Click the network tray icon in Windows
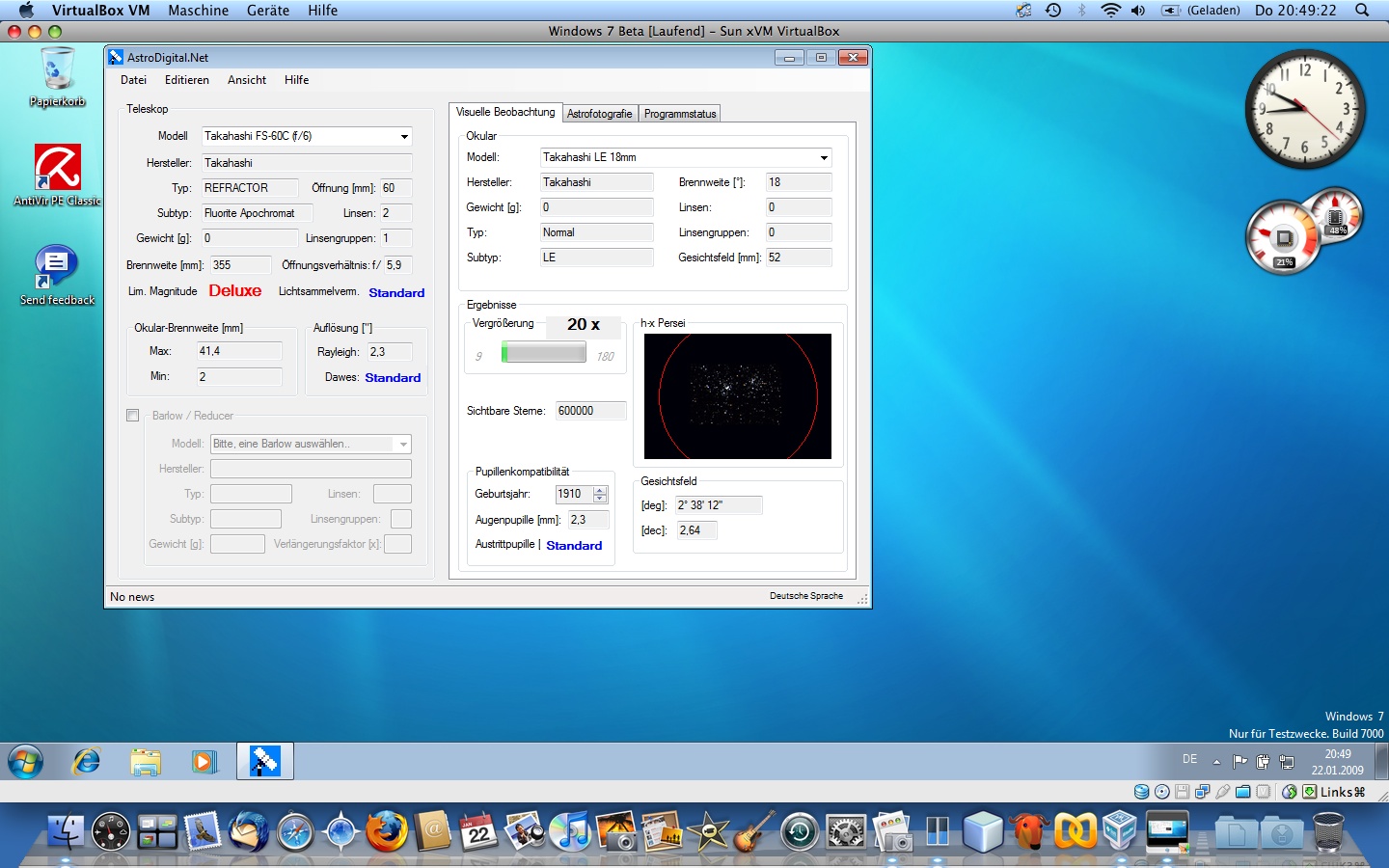The image size is (1389, 868). point(1287,761)
